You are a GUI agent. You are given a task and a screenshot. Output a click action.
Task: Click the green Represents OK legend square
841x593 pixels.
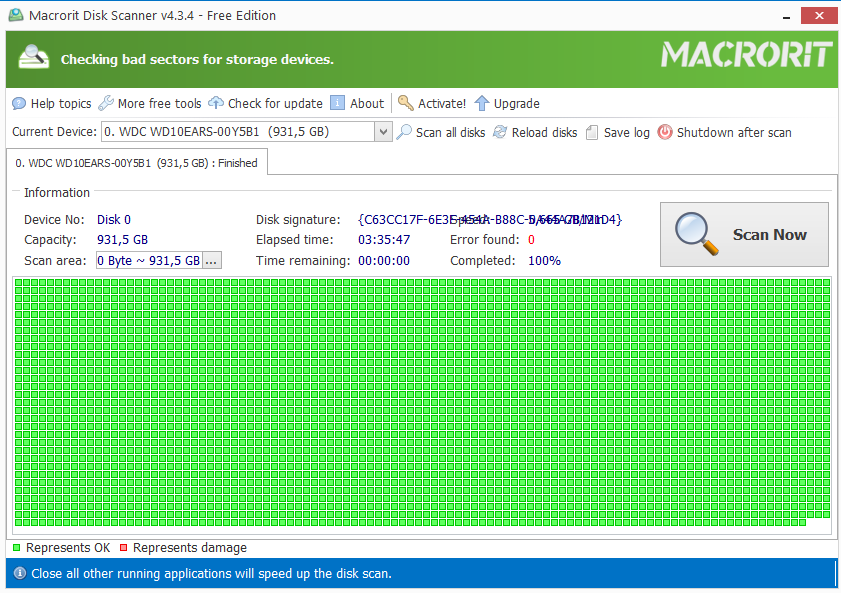pos(17,547)
